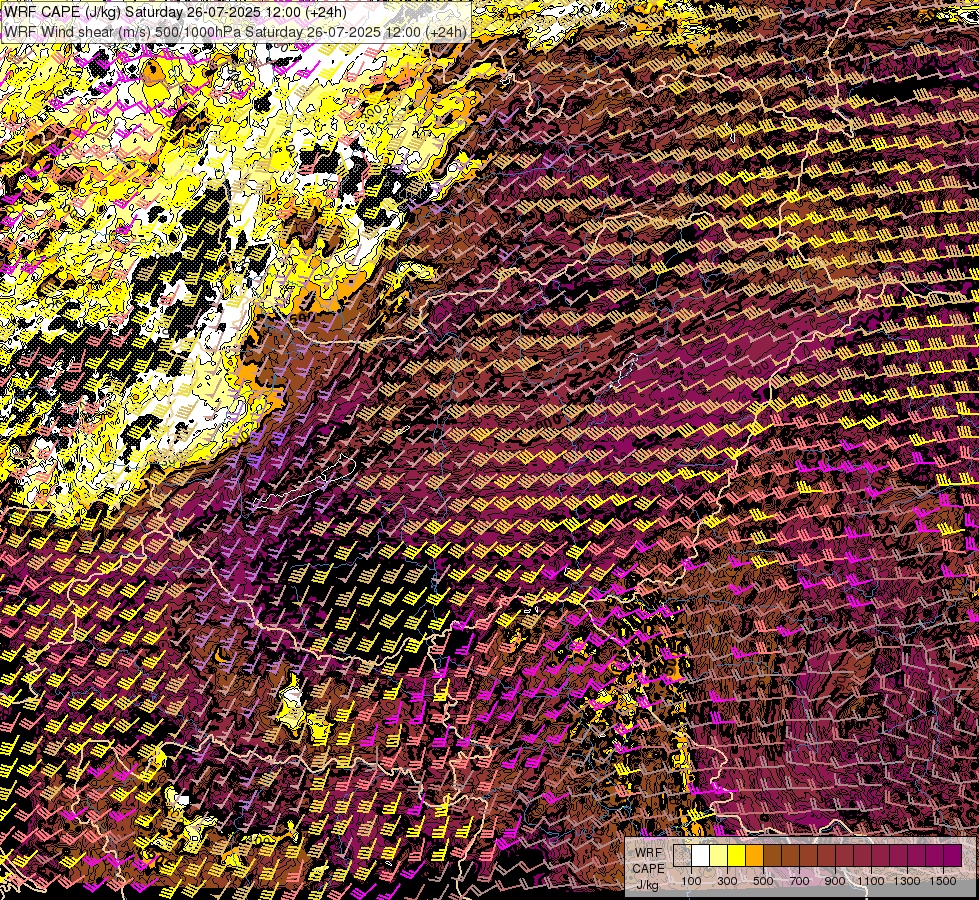Screen dimensions: 979x900
Task: Click the white 100 J/kg legend swatch
Action: [701, 856]
